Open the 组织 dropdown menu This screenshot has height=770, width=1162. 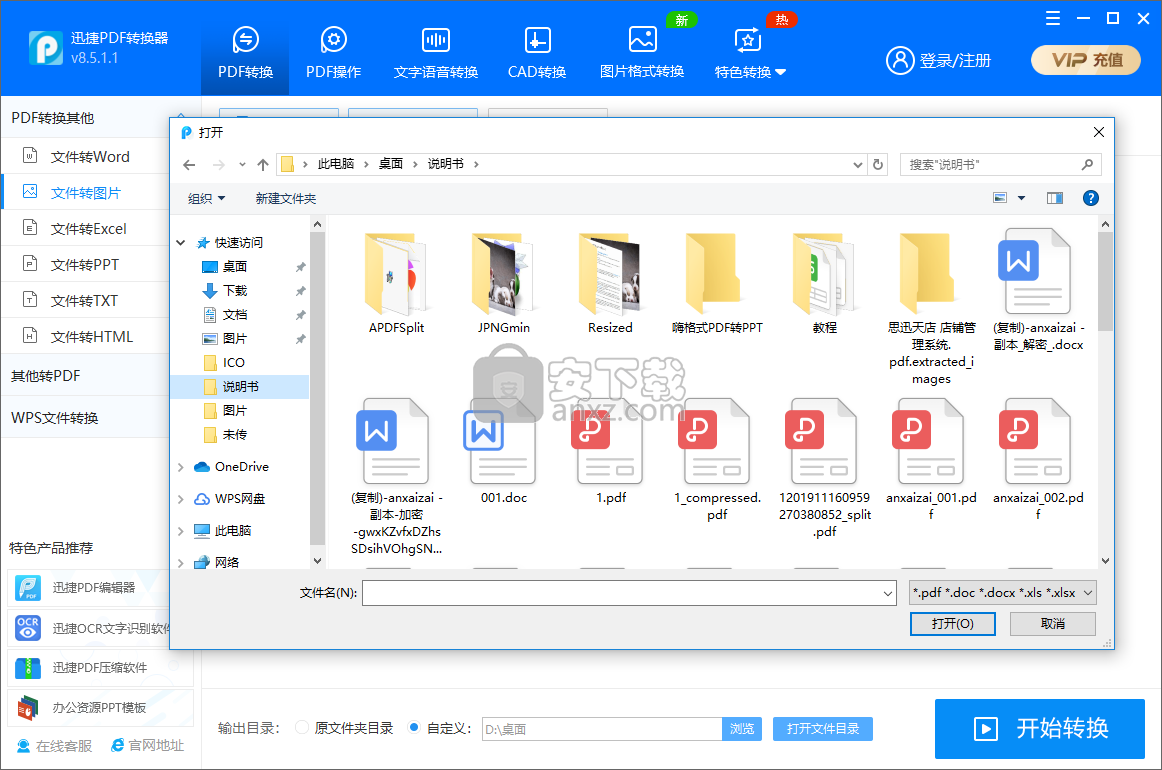206,199
